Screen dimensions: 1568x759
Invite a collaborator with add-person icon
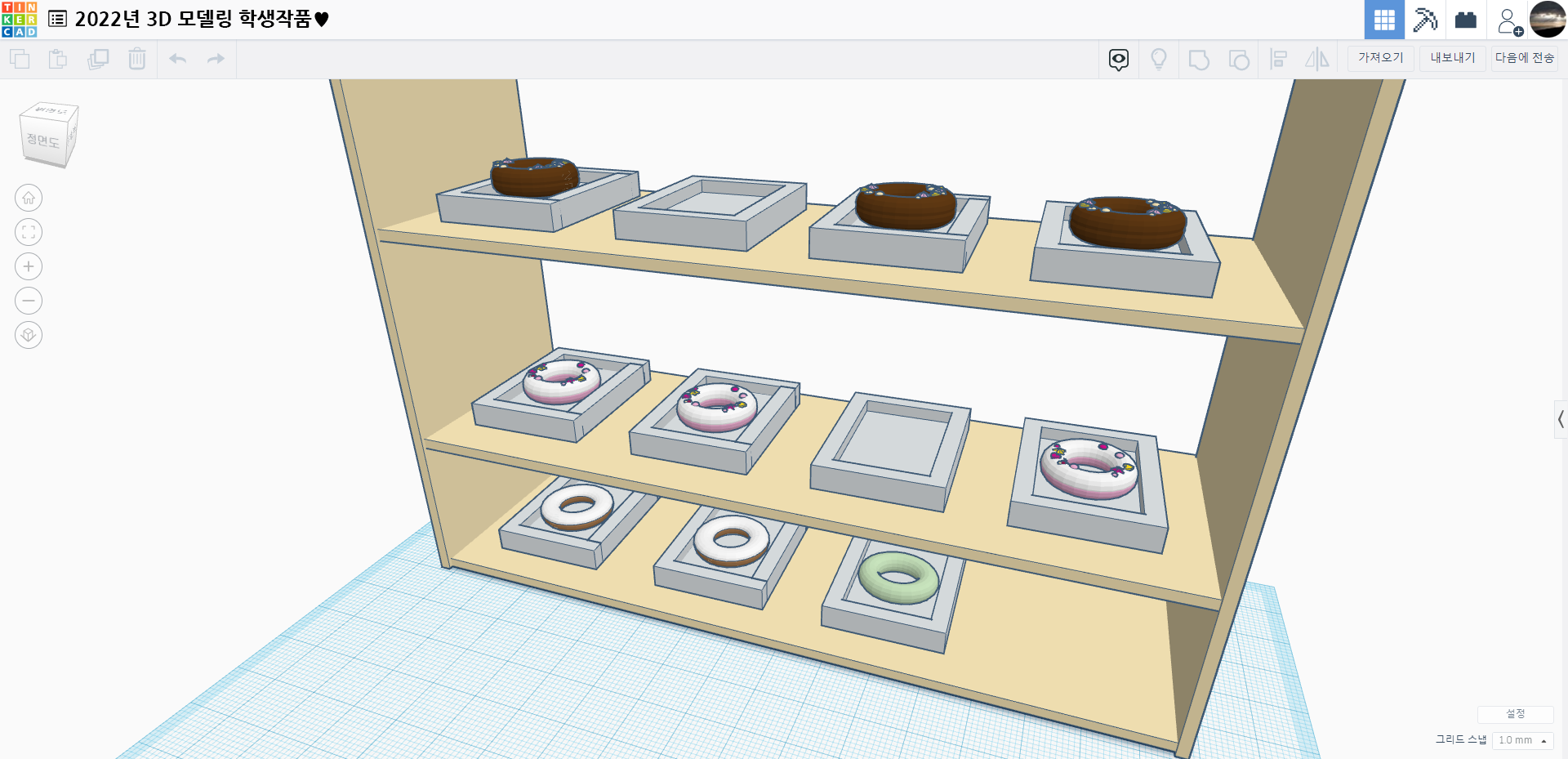tap(1509, 21)
